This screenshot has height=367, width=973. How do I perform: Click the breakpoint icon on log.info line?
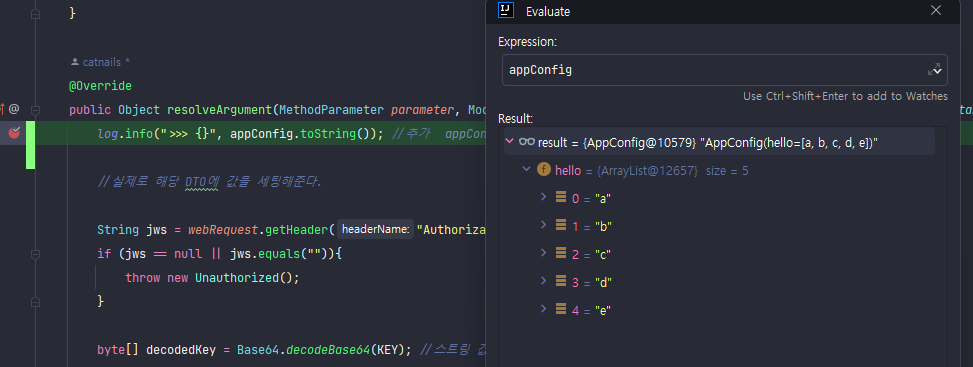tap(14, 132)
